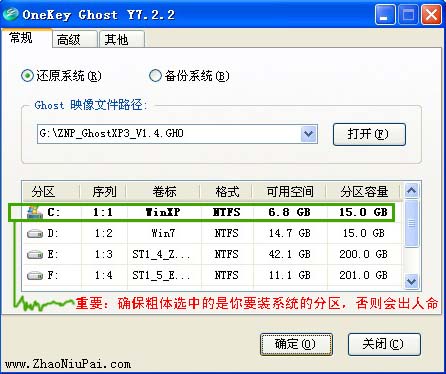The width and height of the screenshot is (446, 374).
Task: Click the disk icon beside E:
Action: [35, 255]
